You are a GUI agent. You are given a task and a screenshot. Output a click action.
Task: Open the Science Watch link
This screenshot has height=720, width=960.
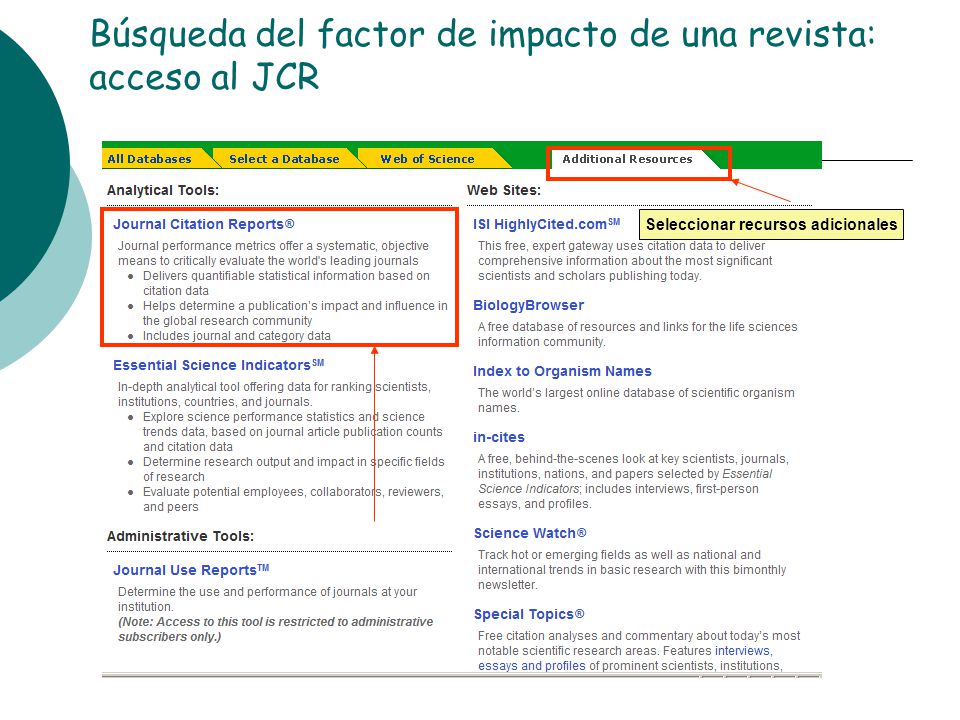(x=530, y=533)
